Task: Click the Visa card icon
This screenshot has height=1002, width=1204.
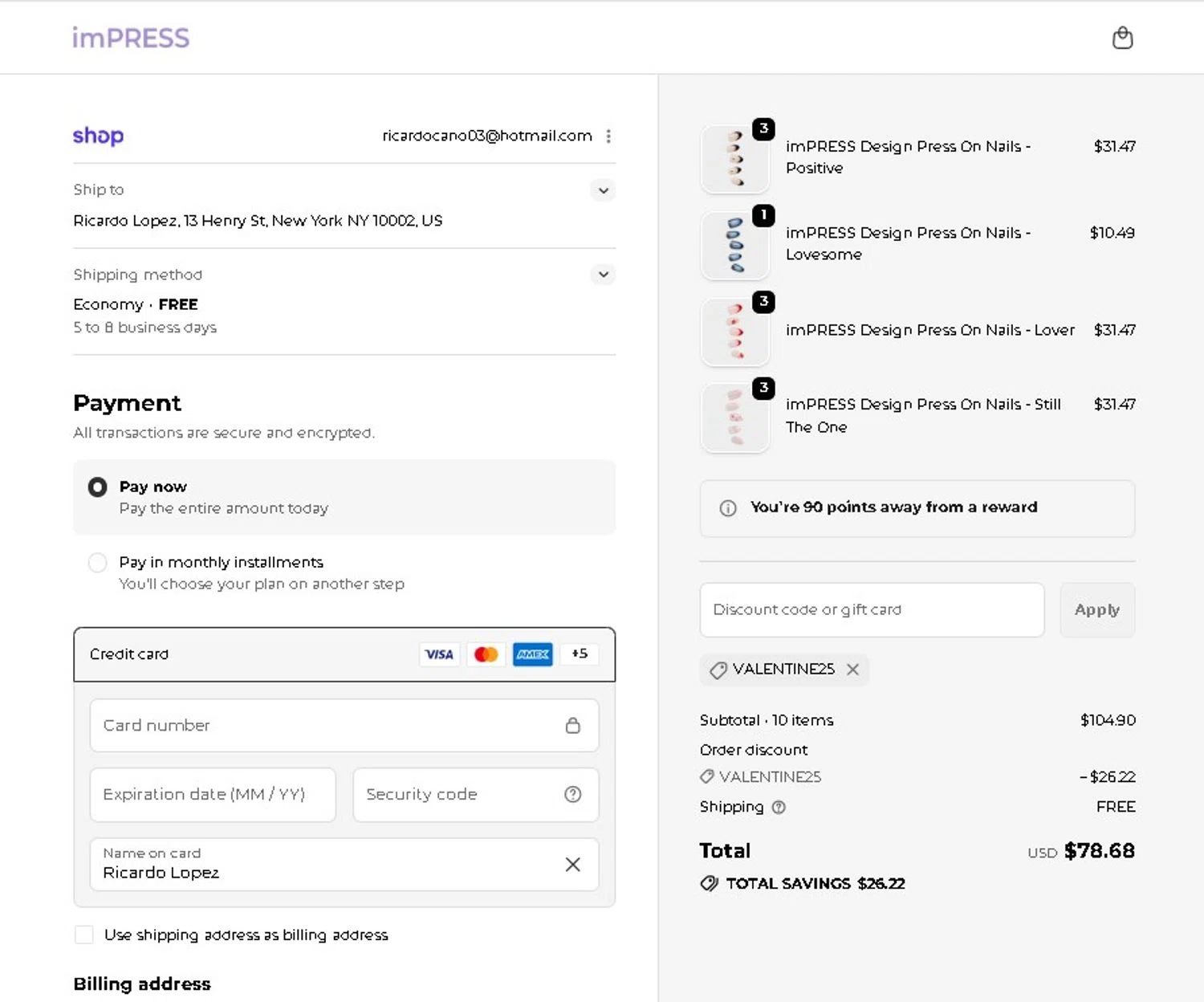Action: (439, 654)
